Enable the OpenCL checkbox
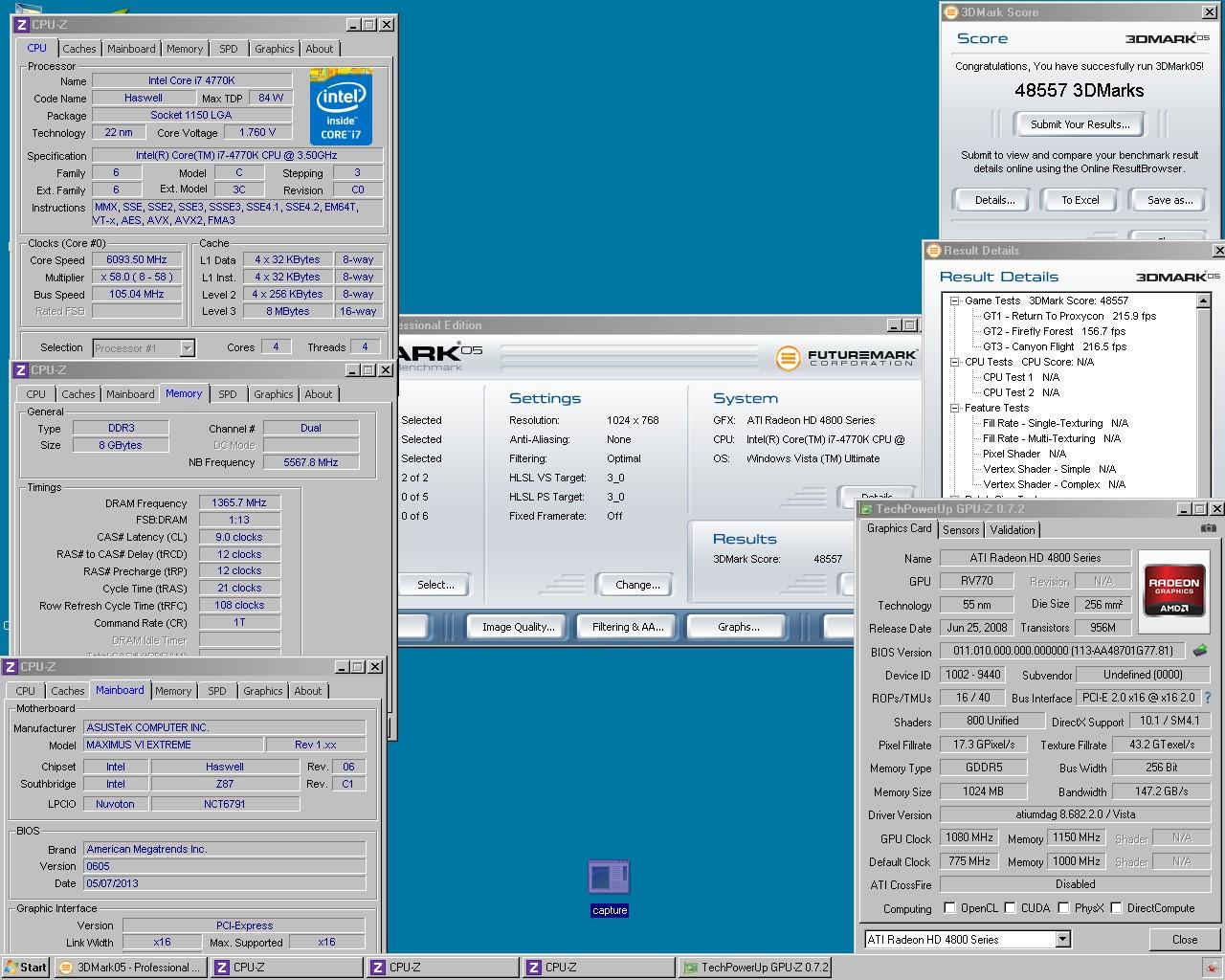 (x=949, y=907)
